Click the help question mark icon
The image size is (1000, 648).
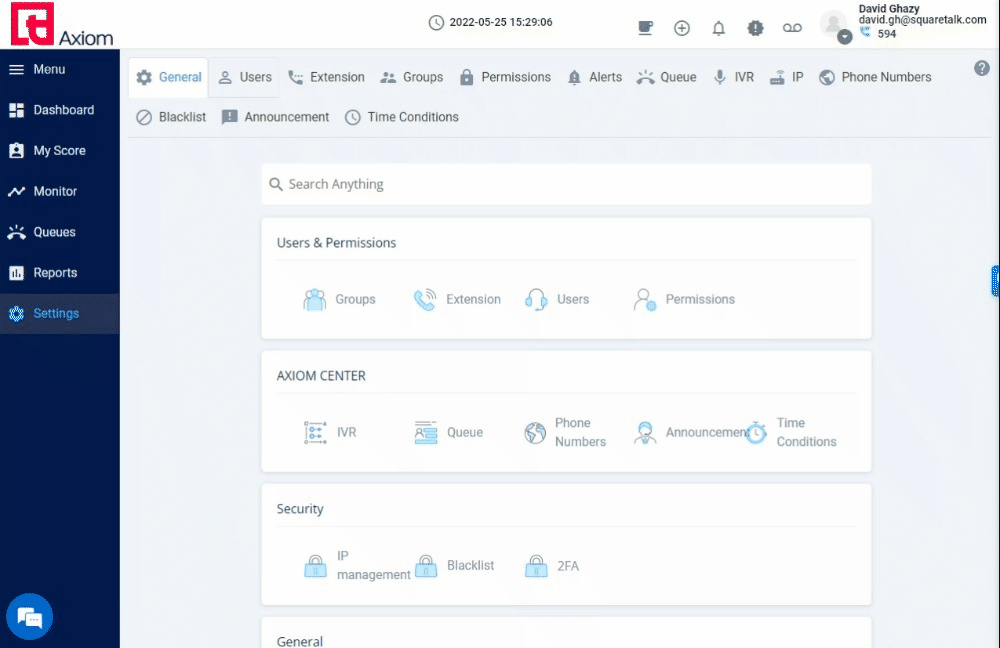(x=982, y=68)
